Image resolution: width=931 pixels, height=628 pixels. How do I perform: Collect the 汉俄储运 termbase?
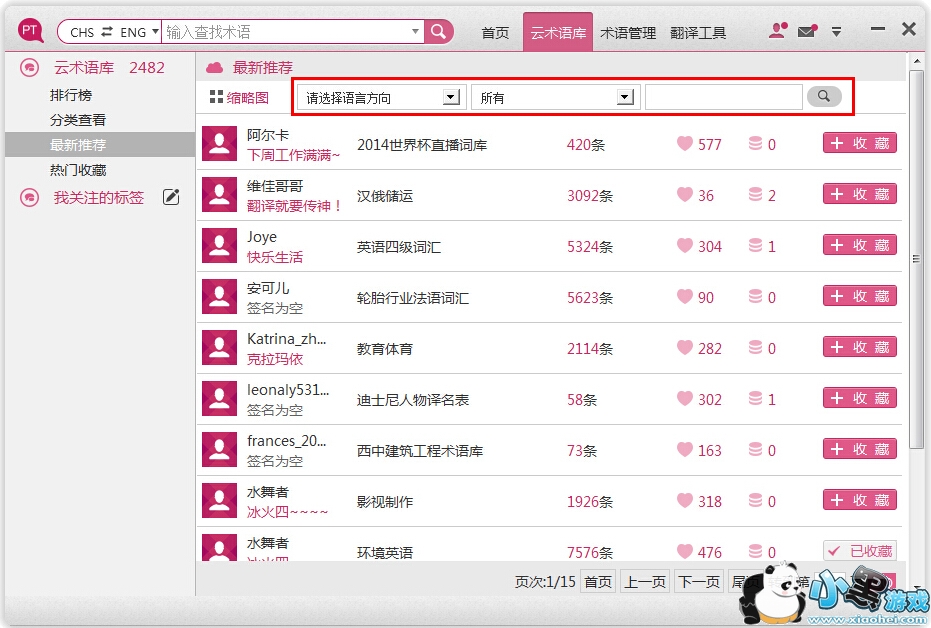click(859, 194)
